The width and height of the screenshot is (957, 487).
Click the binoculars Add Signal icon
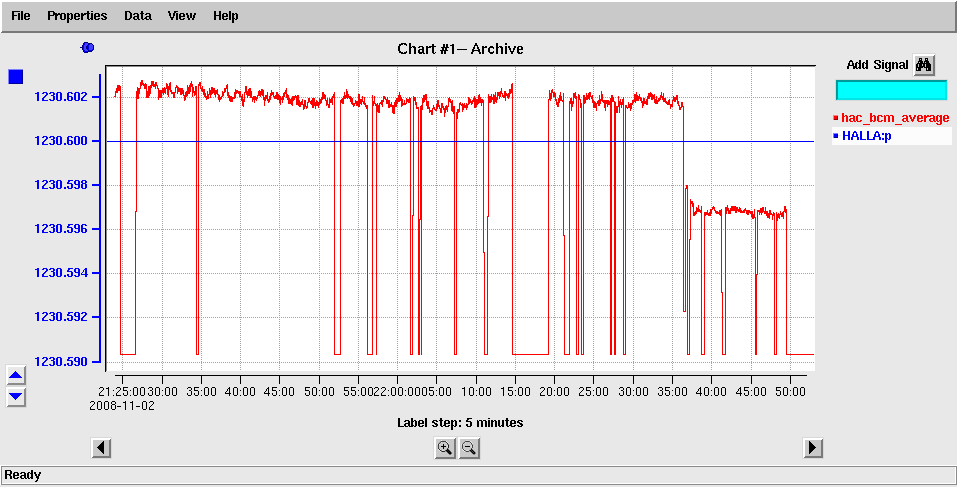[924, 65]
